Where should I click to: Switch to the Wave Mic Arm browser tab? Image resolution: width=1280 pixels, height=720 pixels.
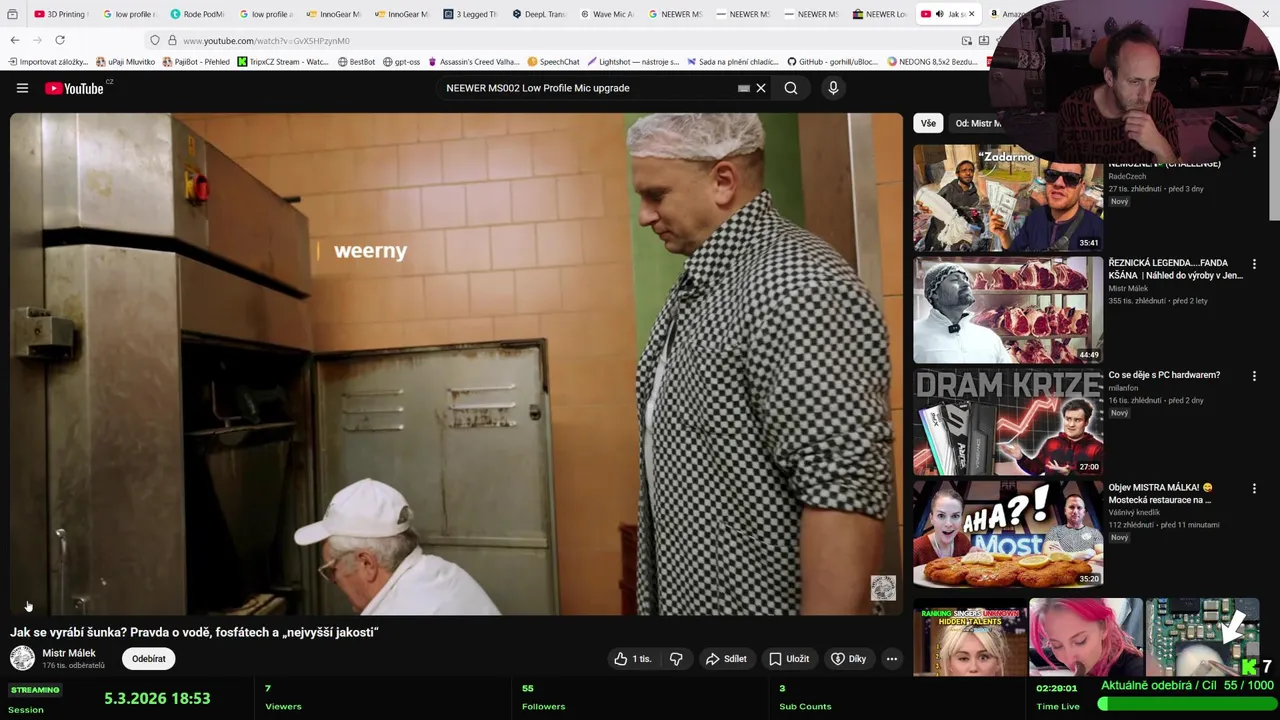click(607, 14)
